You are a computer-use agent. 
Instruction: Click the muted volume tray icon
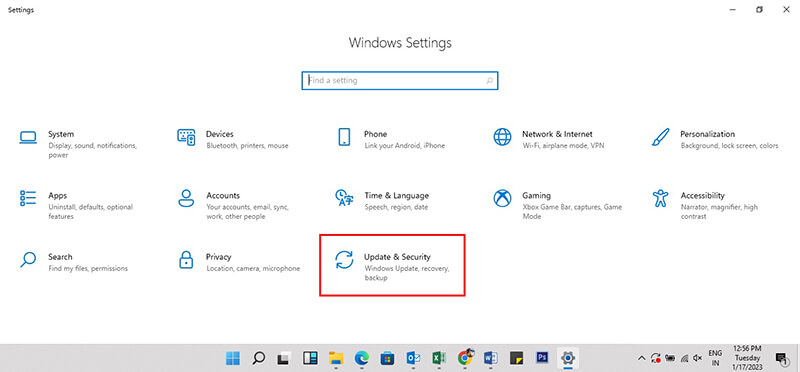(697, 358)
